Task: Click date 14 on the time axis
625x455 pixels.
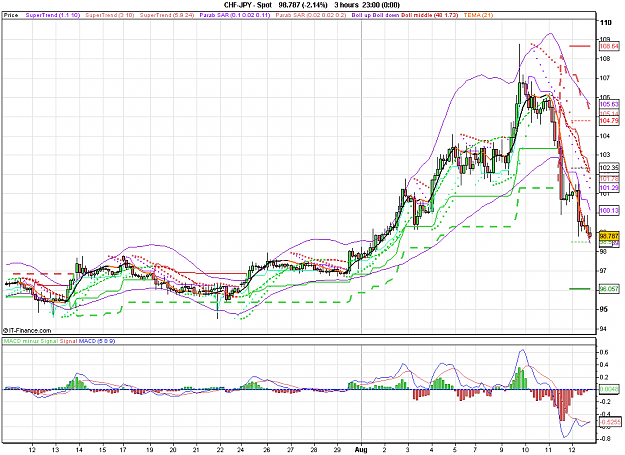Action: pos(79,450)
